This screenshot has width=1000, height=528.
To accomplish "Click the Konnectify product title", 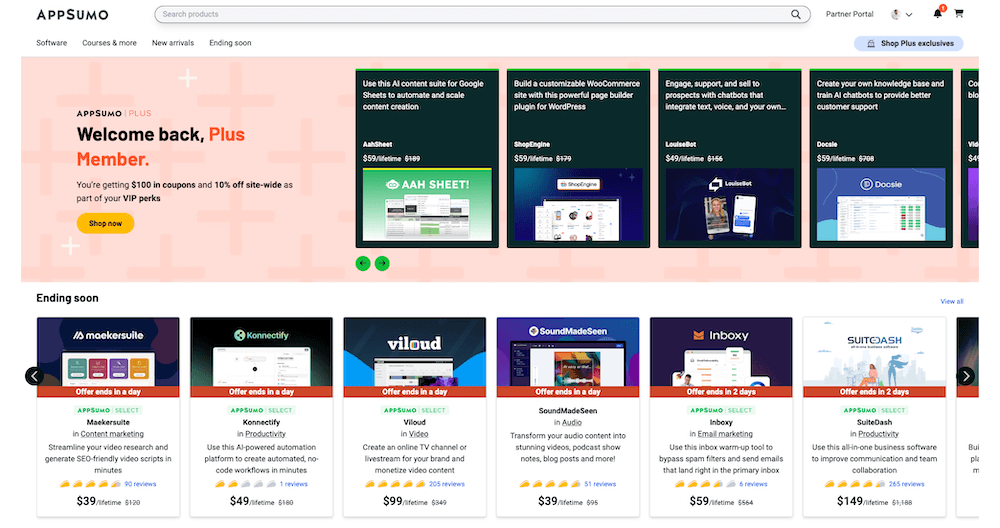I will [261, 422].
